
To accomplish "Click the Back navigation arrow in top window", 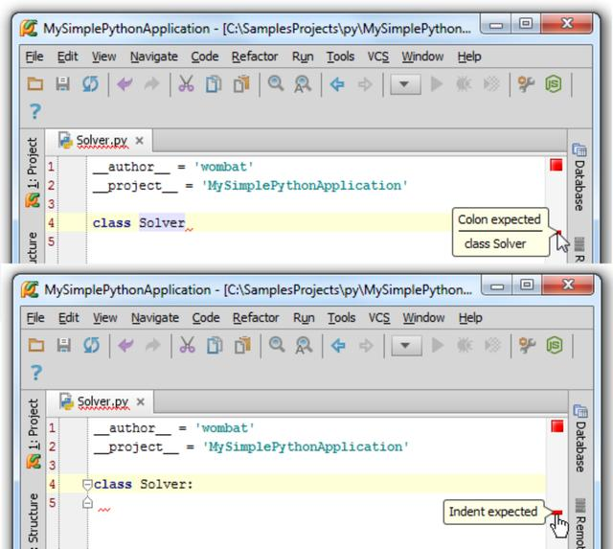I will tap(337, 84).
